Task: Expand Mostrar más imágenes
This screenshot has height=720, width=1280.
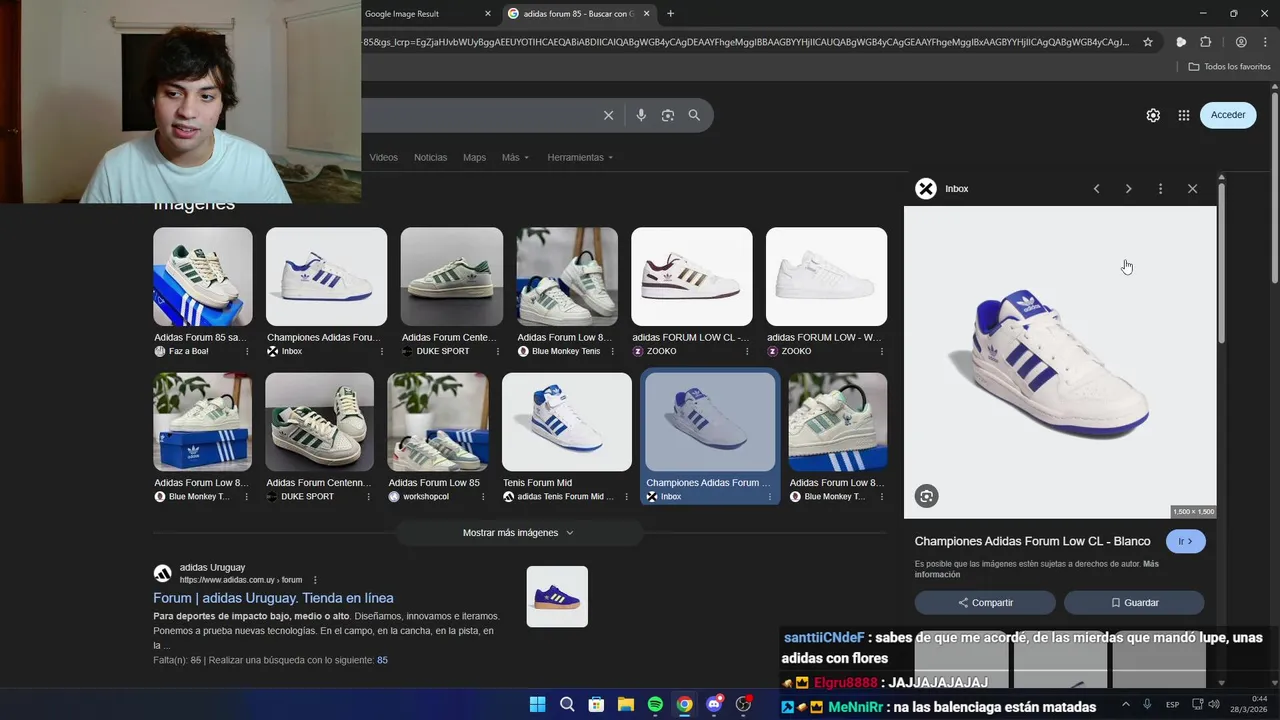Action: [x=518, y=533]
